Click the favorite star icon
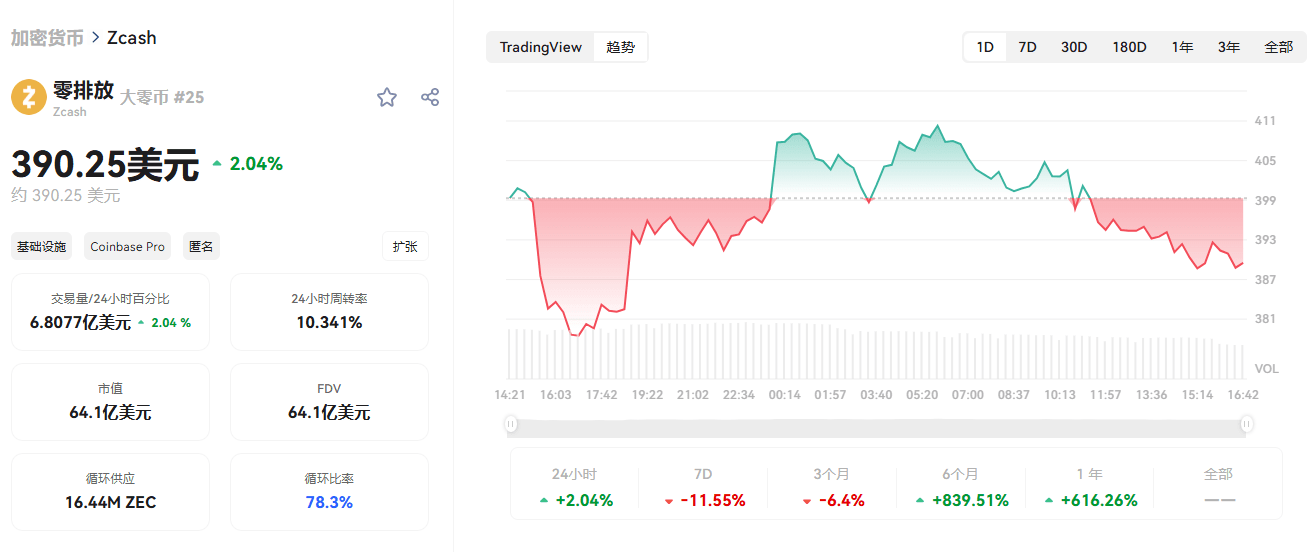 tap(387, 97)
